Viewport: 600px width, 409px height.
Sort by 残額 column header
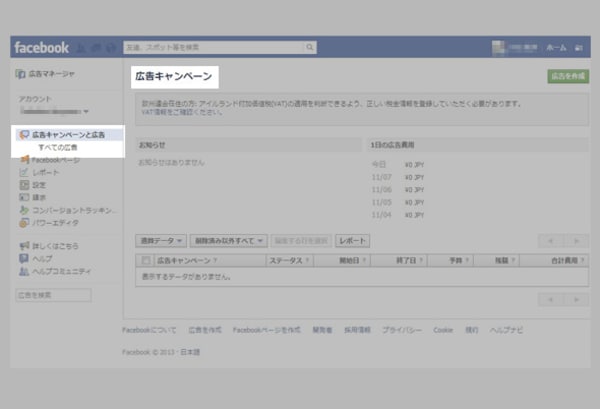coord(501,261)
